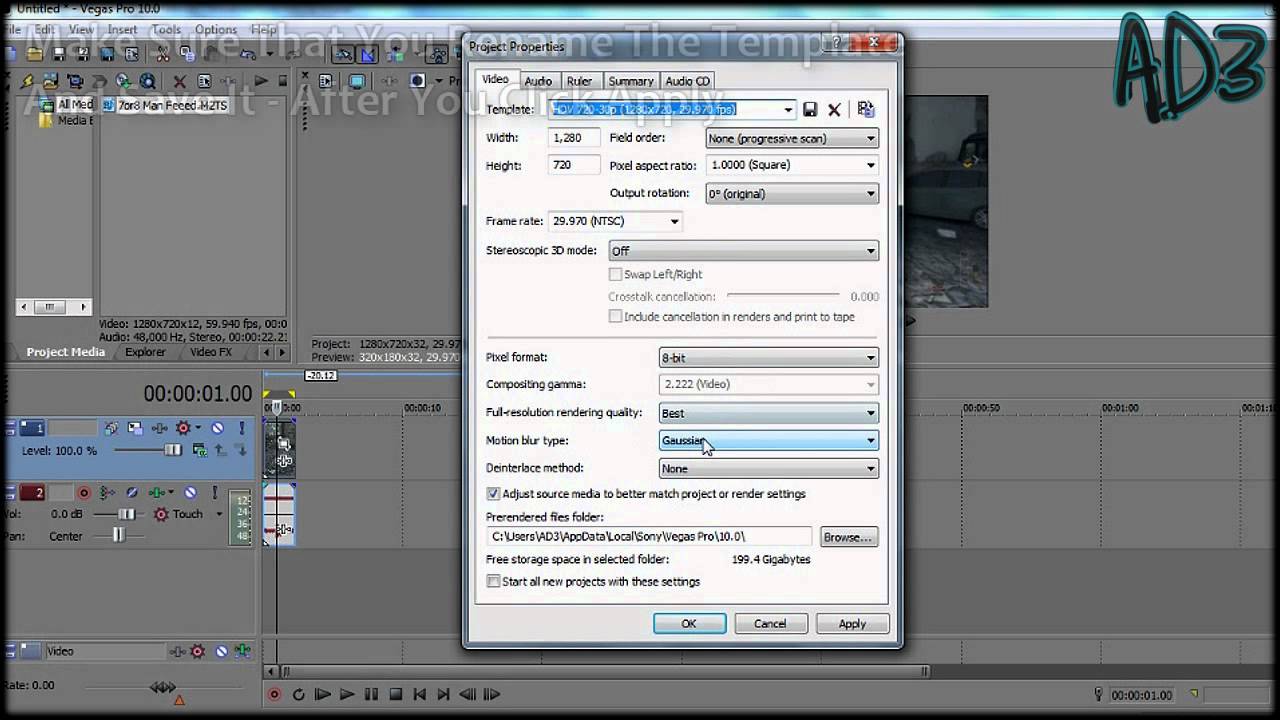This screenshot has height=720, width=1280.
Task: Switch to the Audio CD tab
Action: pos(688,81)
